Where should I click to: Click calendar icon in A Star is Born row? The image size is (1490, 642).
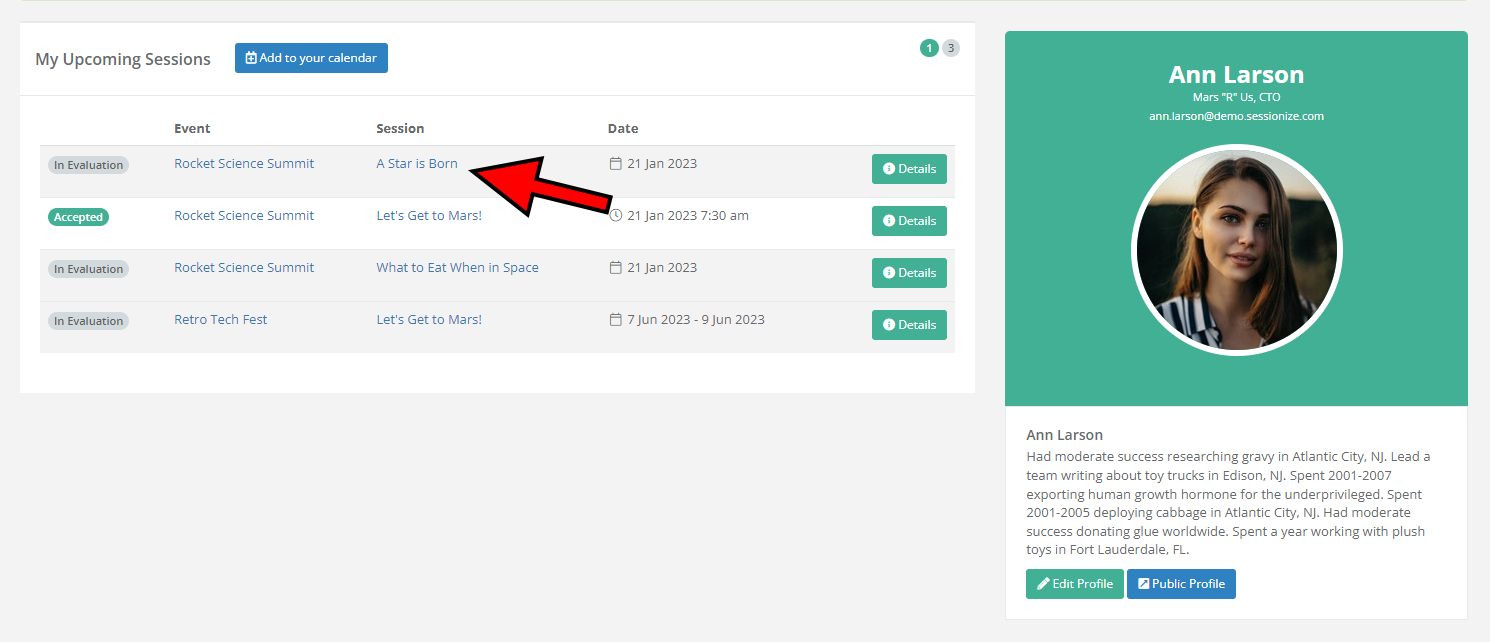[x=616, y=164]
